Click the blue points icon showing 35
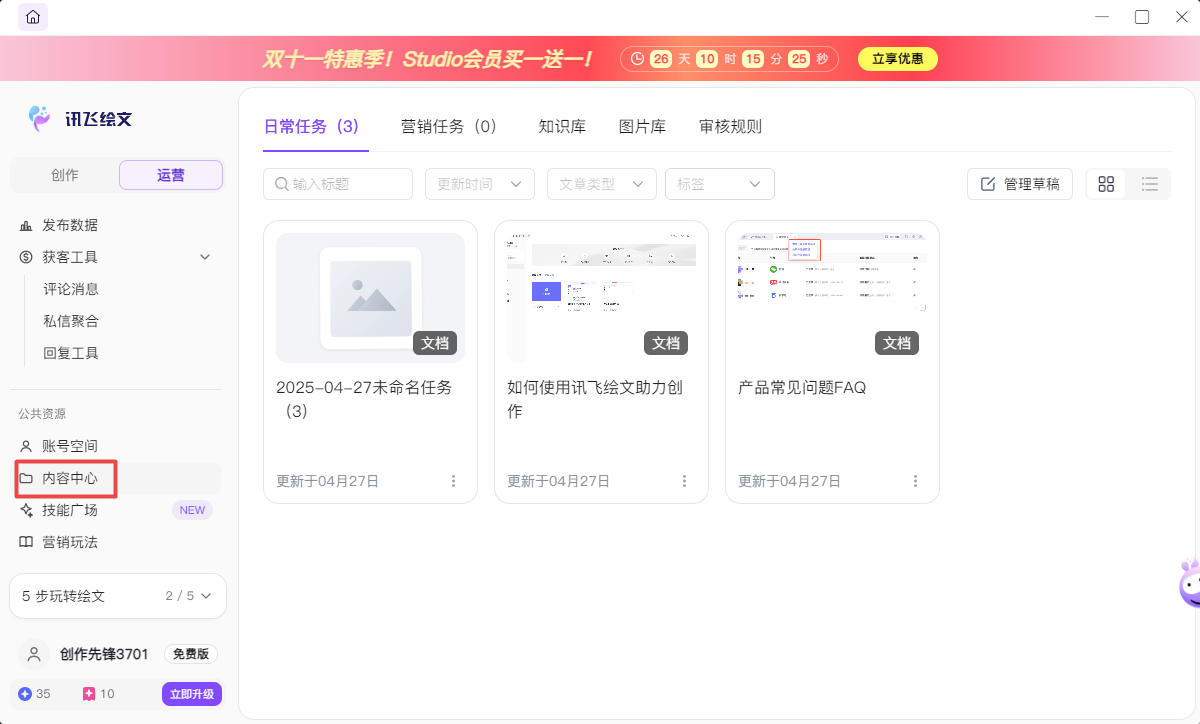This screenshot has width=1200, height=724. coord(25,694)
